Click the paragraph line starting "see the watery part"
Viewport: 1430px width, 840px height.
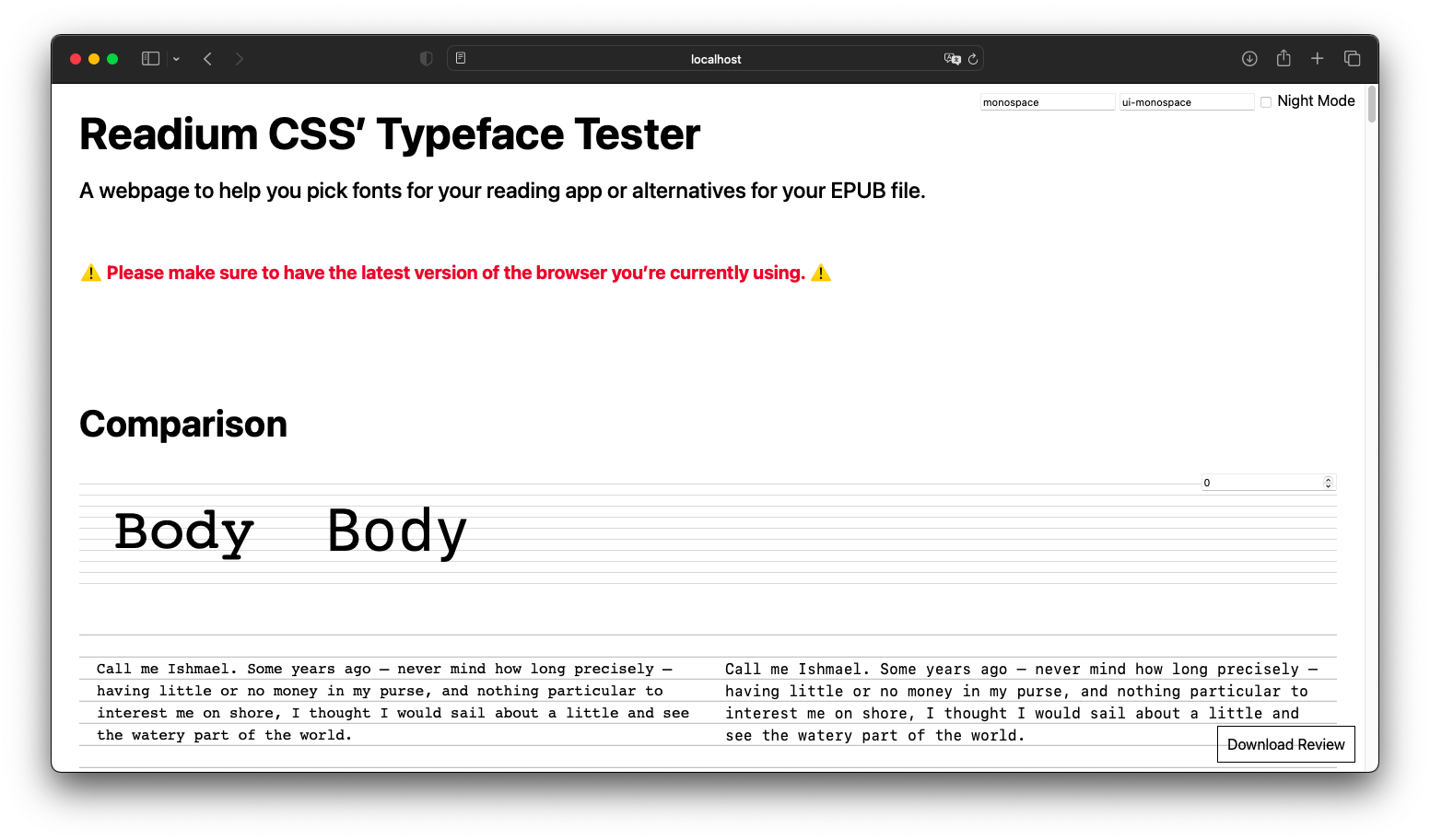pyautogui.click(x=874, y=735)
